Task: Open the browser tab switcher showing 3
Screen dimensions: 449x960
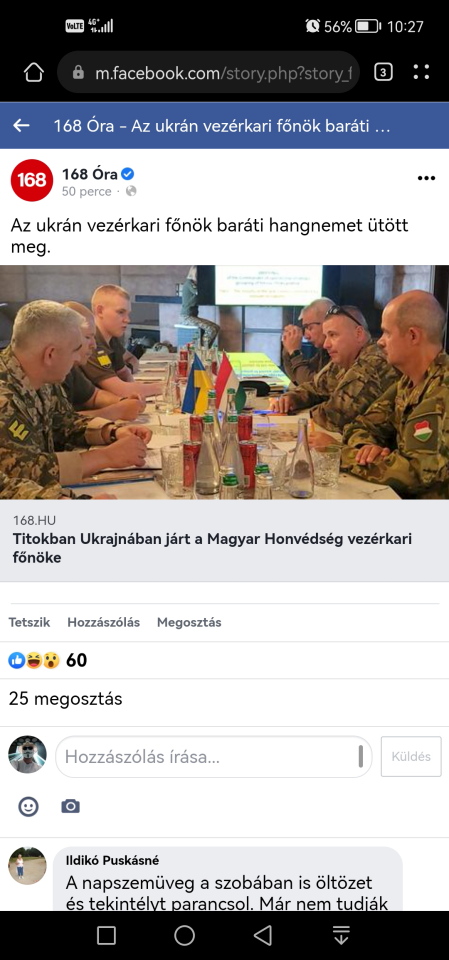Action: click(x=383, y=73)
